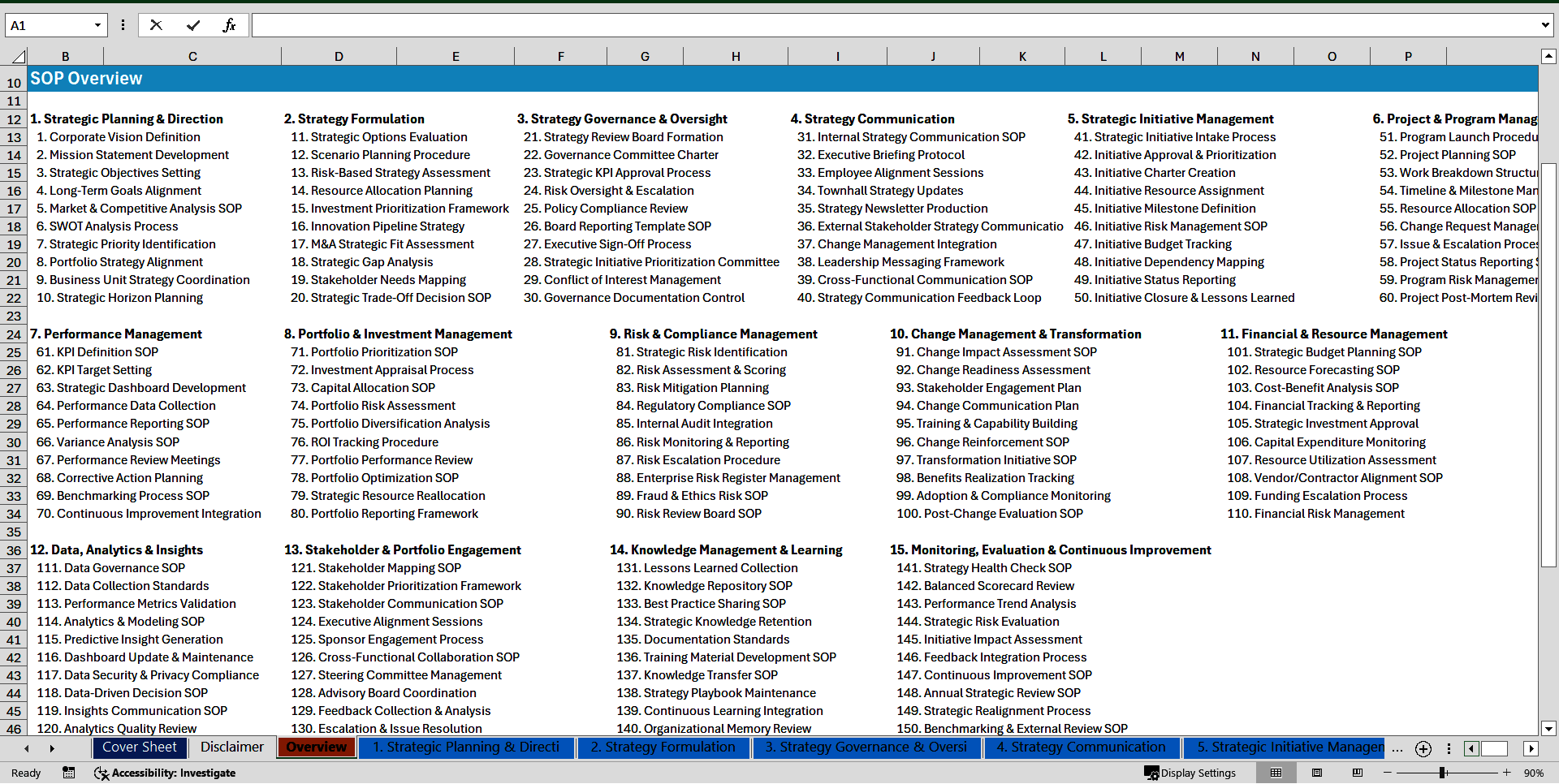Switch to Page Break Preview view
Screen dimensions: 1559x784
point(1358,773)
